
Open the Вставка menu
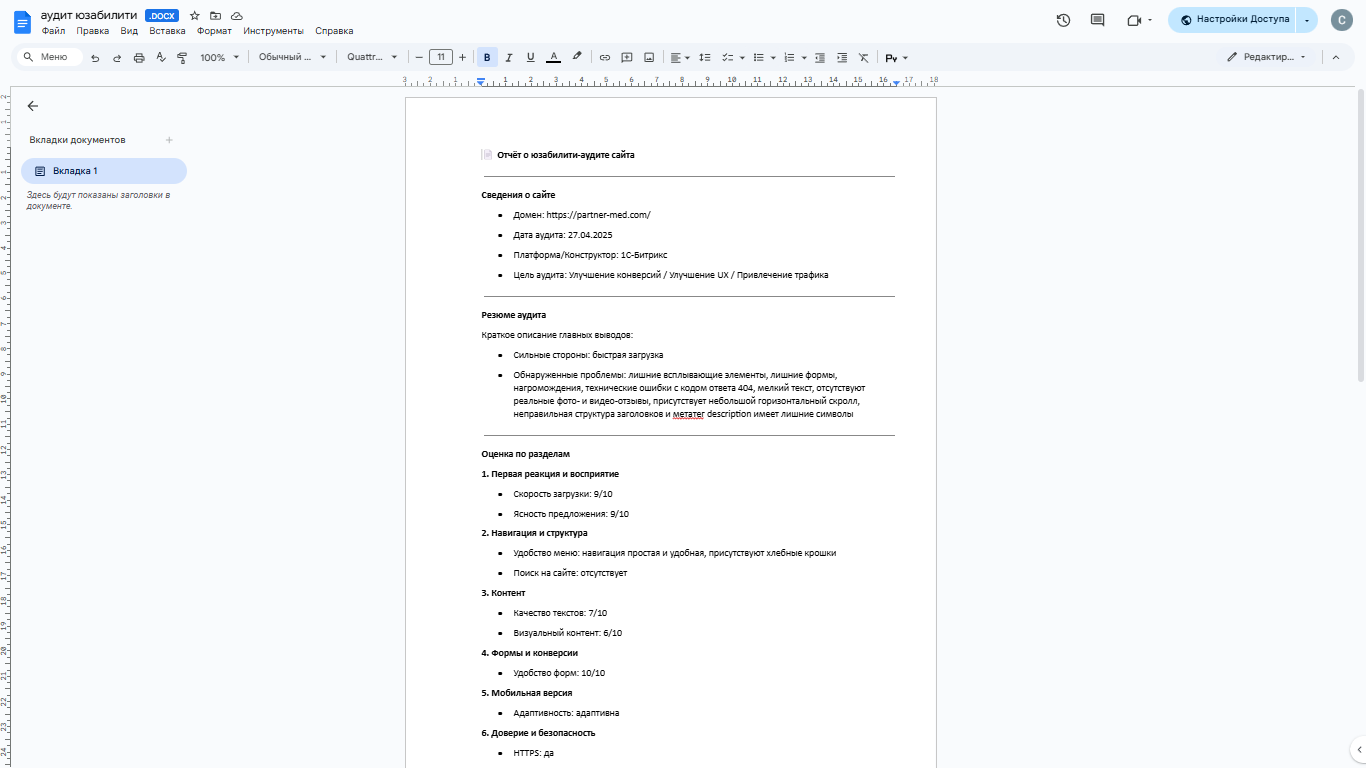(x=167, y=30)
